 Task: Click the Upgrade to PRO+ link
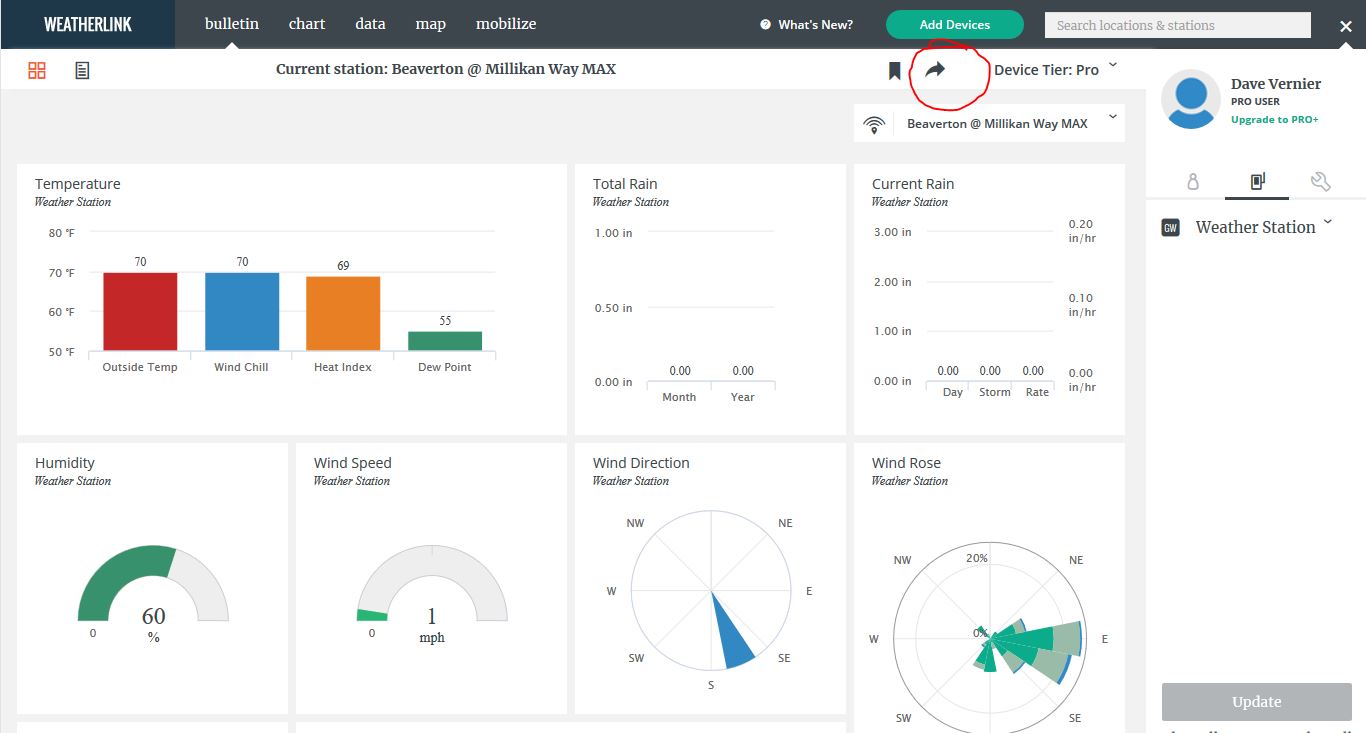[x=1274, y=120]
